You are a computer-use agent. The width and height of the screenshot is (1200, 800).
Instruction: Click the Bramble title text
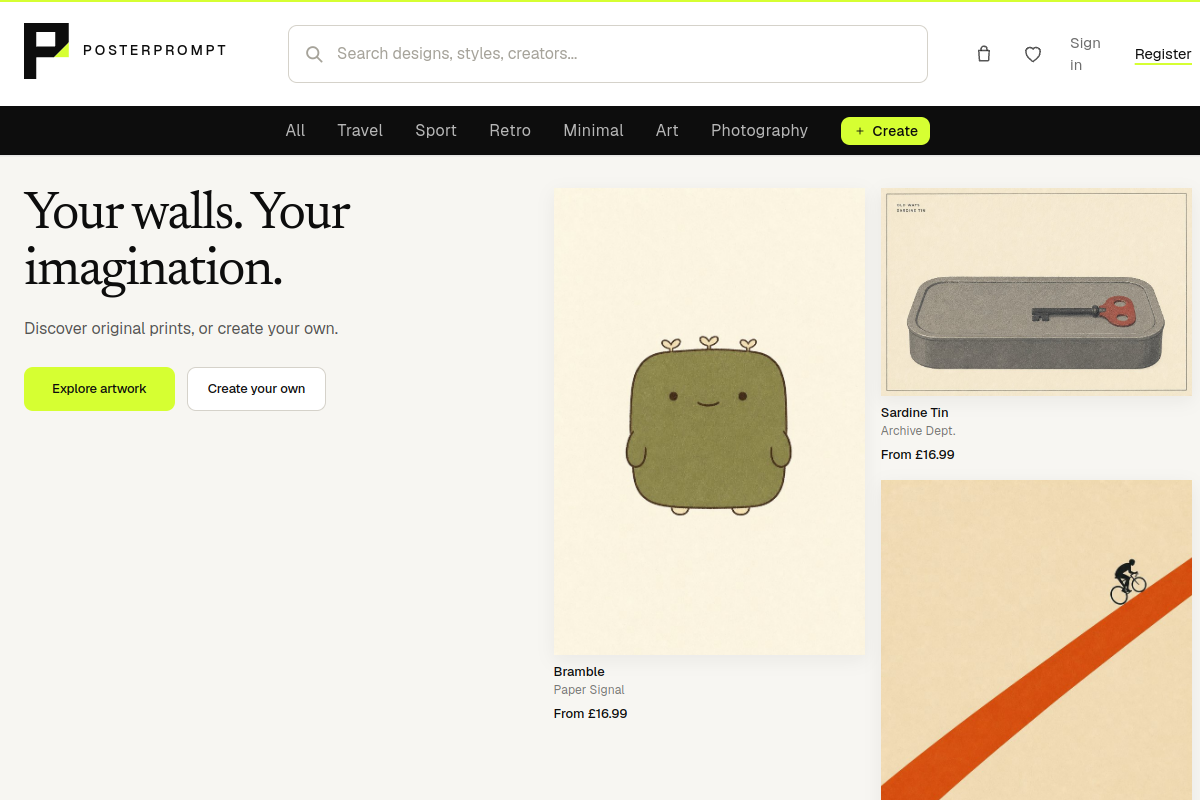pyautogui.click(x=579, y=671)
